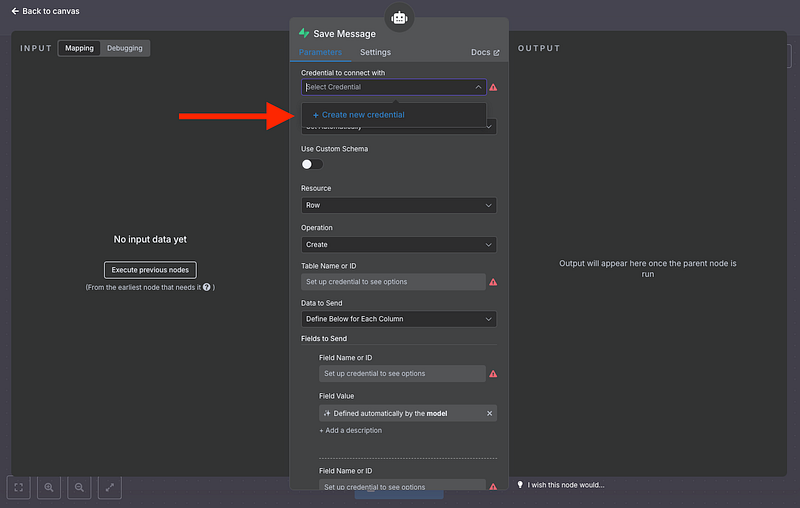Click the robot agent node icon
Screen dimensions: 800x508
399,17
